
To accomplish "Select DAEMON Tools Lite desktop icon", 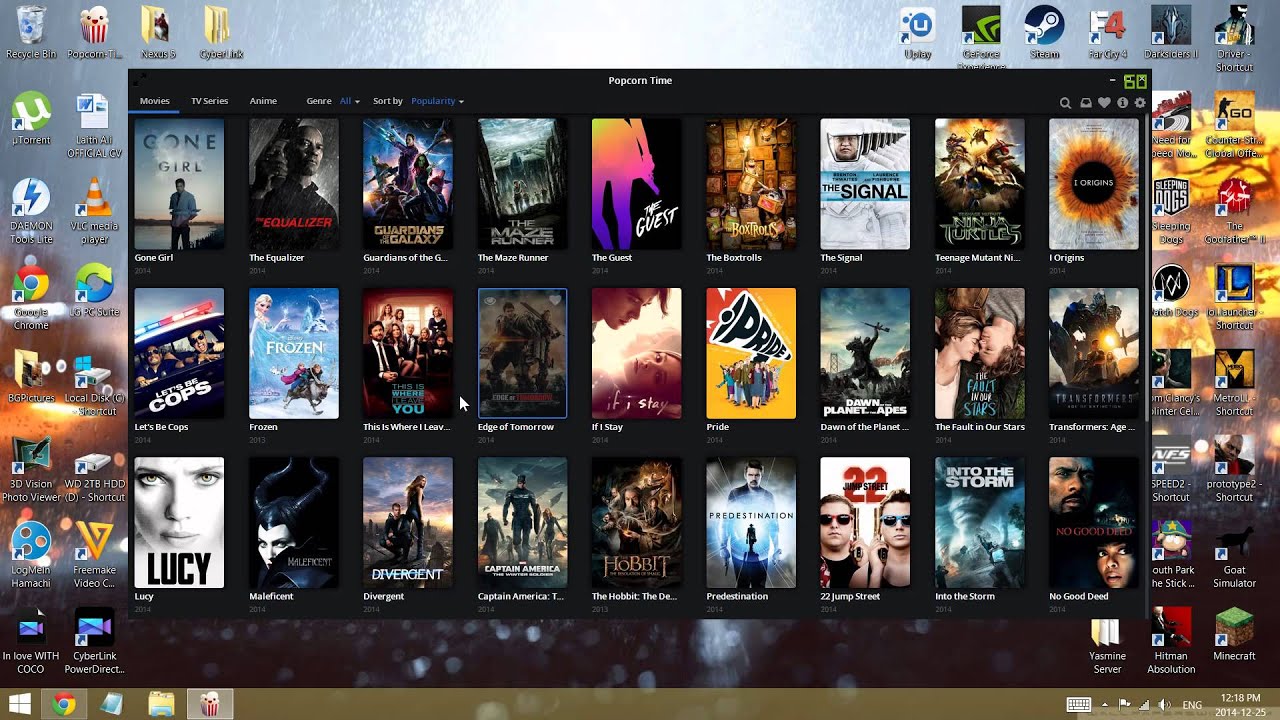I will pos(31,211).
